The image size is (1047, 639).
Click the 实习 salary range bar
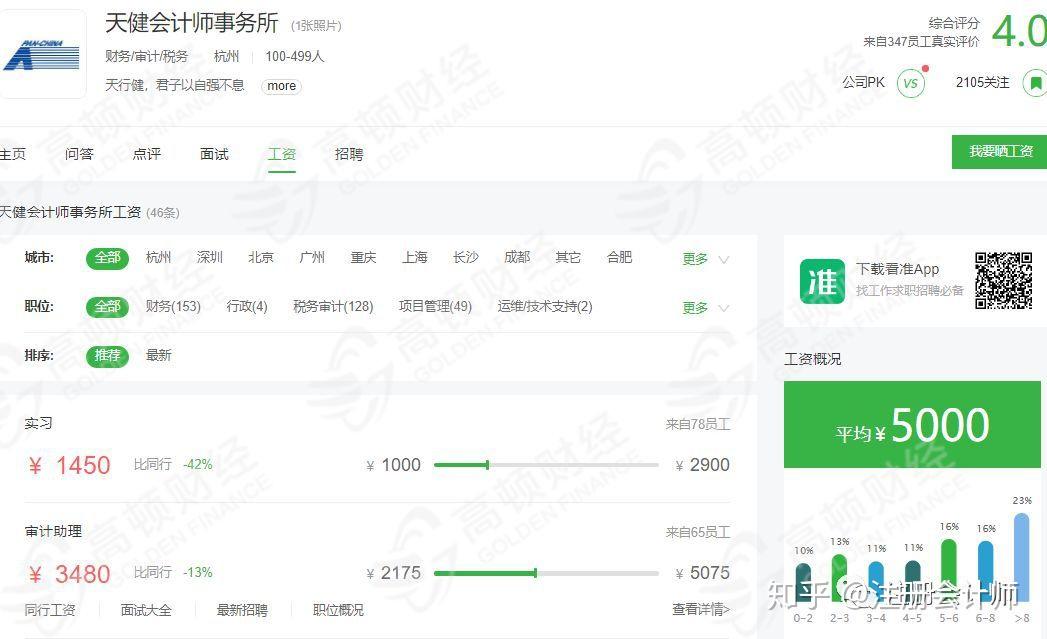tap(546, 465)
